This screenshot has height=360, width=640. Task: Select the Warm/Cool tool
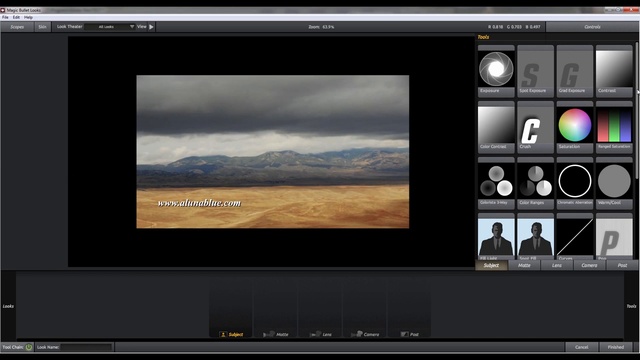click(614, 183)
